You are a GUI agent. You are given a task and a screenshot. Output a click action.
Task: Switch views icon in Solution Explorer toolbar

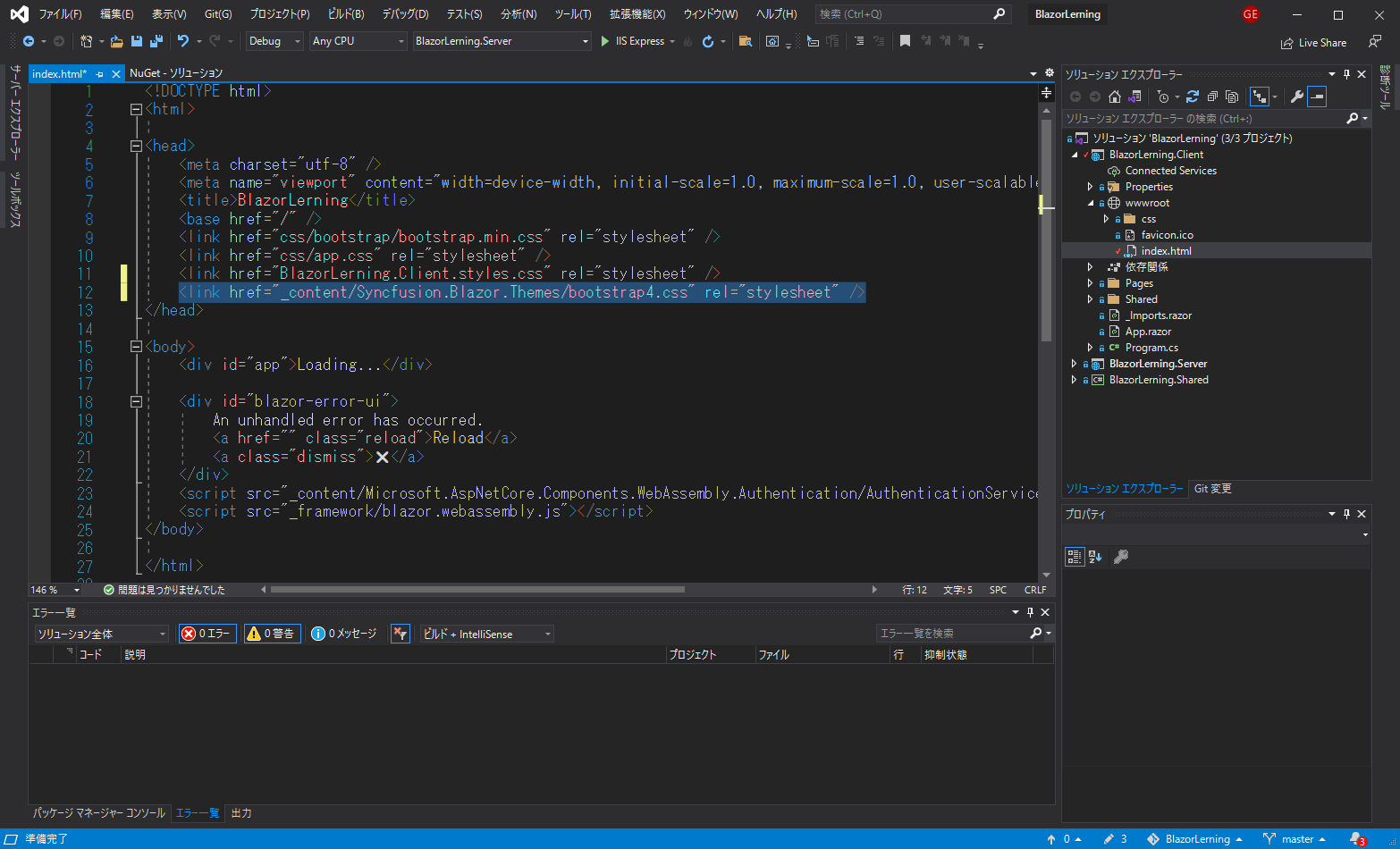tap(1135, 97)
